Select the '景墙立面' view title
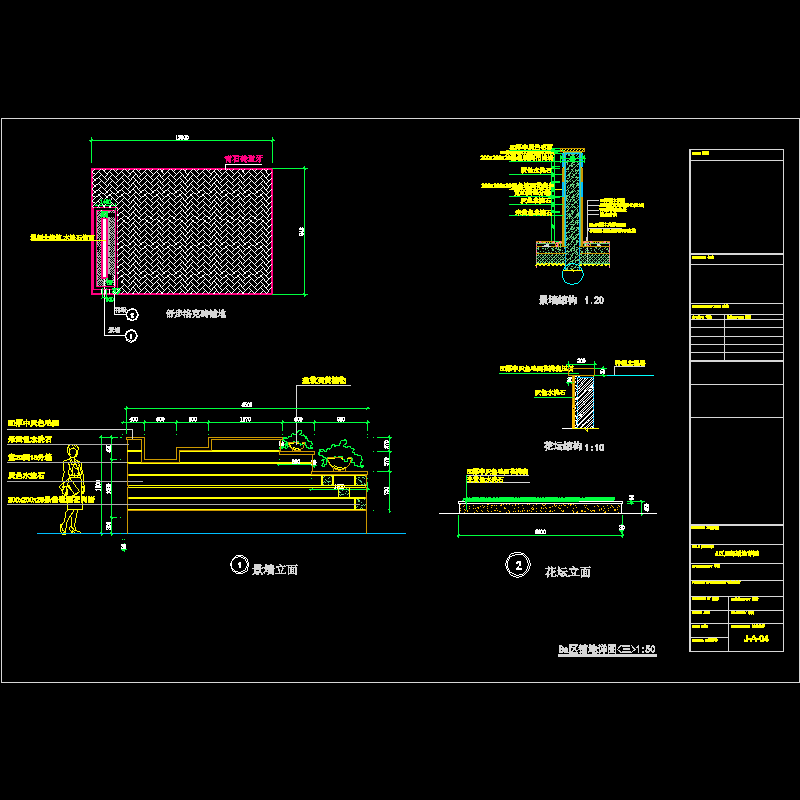 tap(275, 569)
